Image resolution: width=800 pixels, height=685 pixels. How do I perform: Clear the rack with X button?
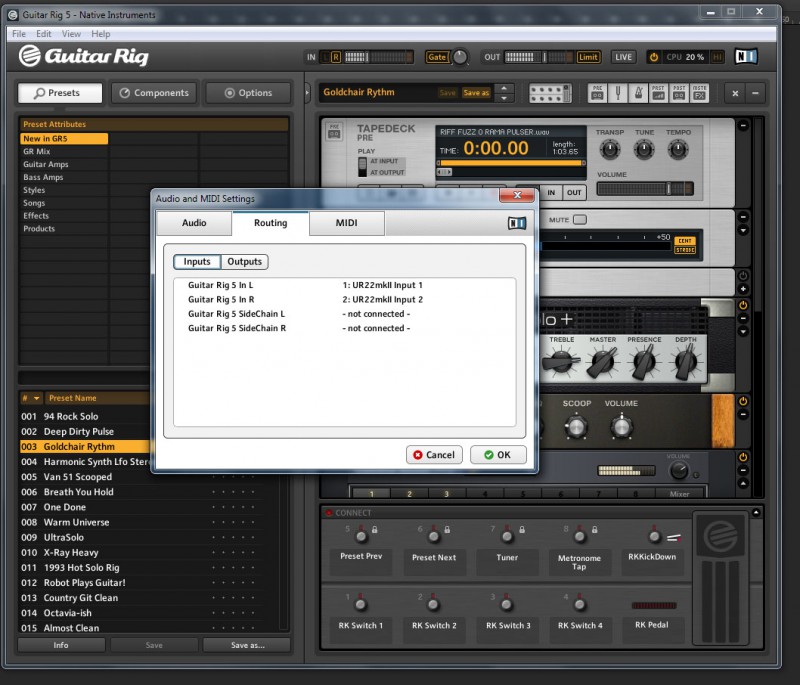point(735,93)
